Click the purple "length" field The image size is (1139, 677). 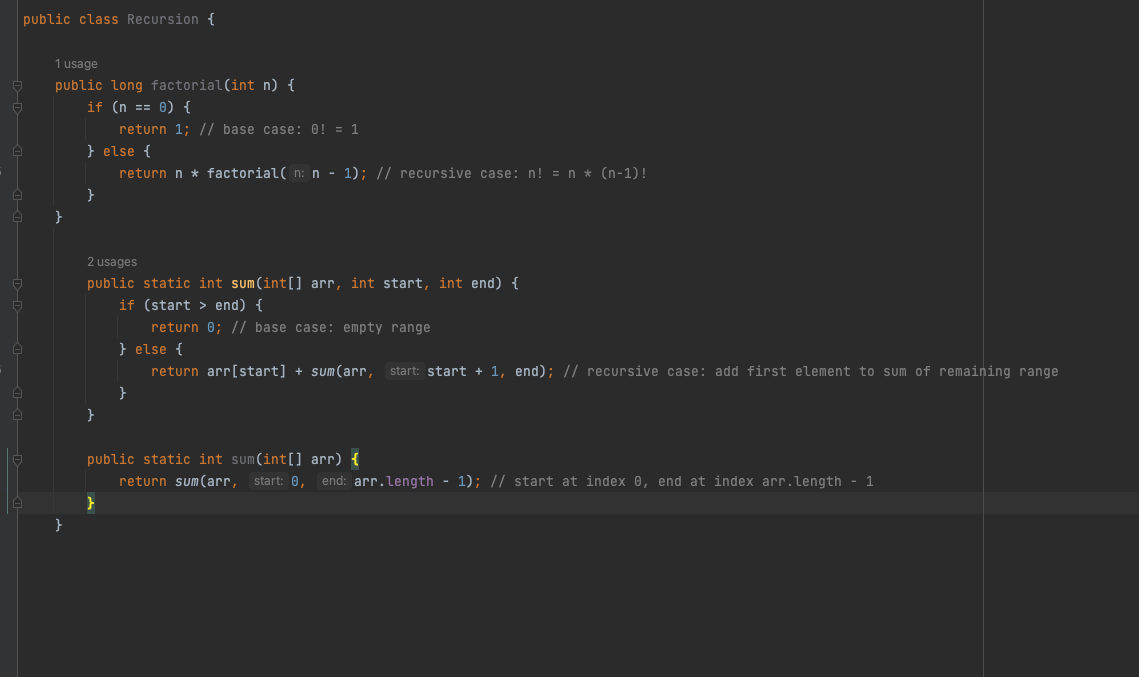pyautogui.click(x=410, y=481)
